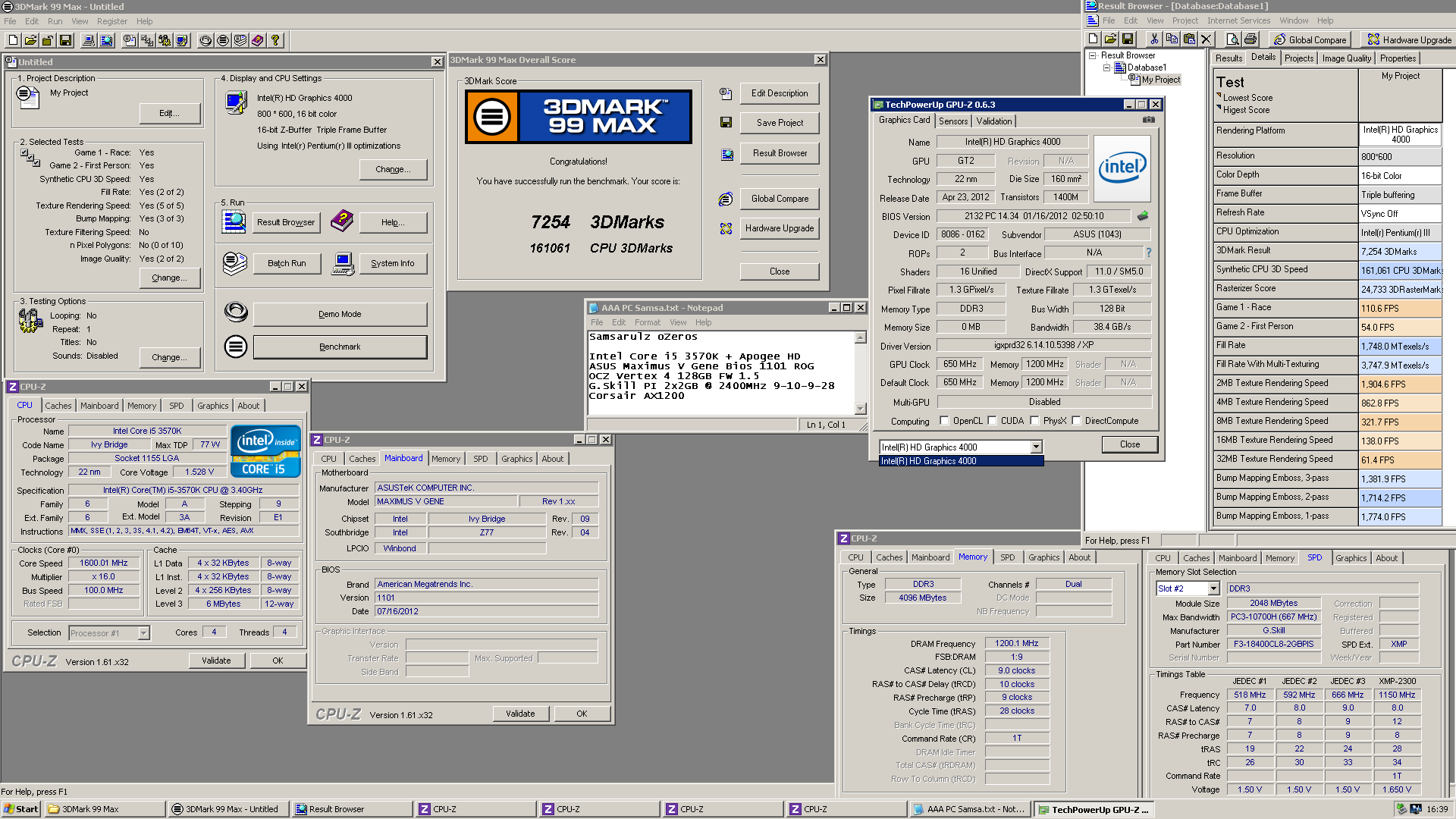Click Cut scissors icon in Result Browser toolbar
The width and height of the screenshot is (1456, 819).
(1154, 39)
